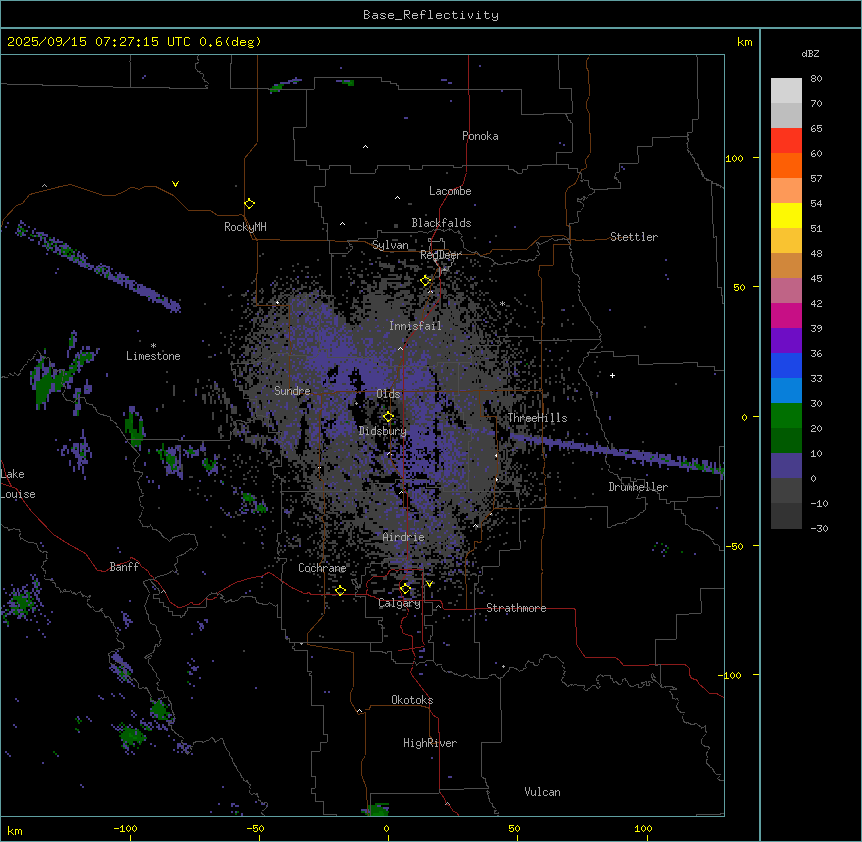Click the magenta 42-39 dBZ swatch
This screenshot has width=862, height=842.
pyautogui.click(x=786, y=315)
